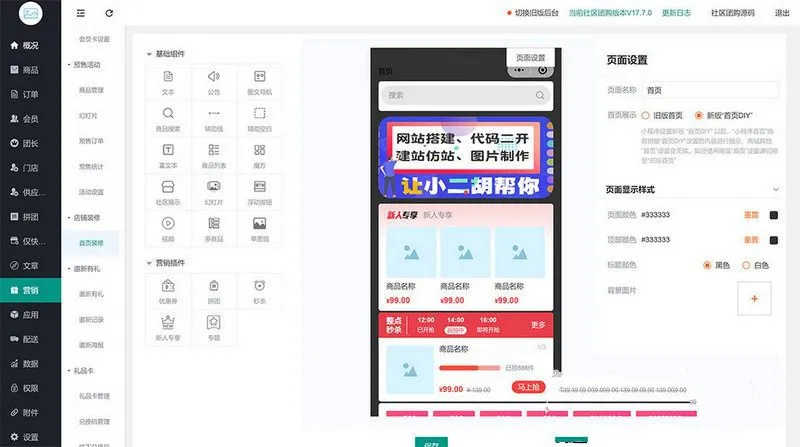Choose 白色 title color radio
Viewport: 800px width, 447px height.
(x=746, y=265)
